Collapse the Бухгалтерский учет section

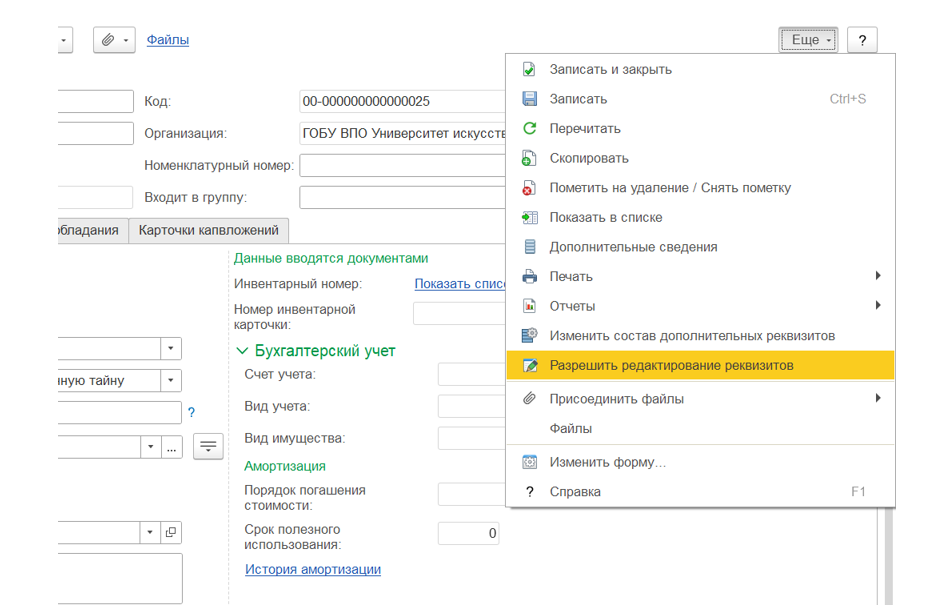coord(242,351)
